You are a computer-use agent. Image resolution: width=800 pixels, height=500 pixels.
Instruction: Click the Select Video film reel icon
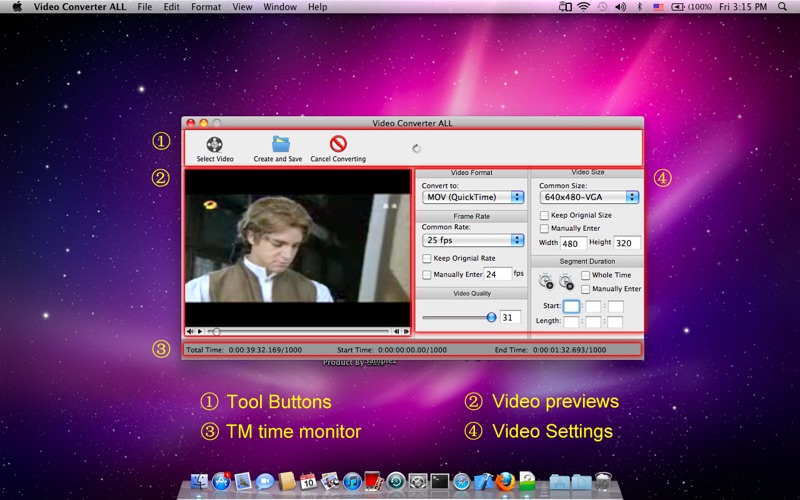tap(215, 144)
